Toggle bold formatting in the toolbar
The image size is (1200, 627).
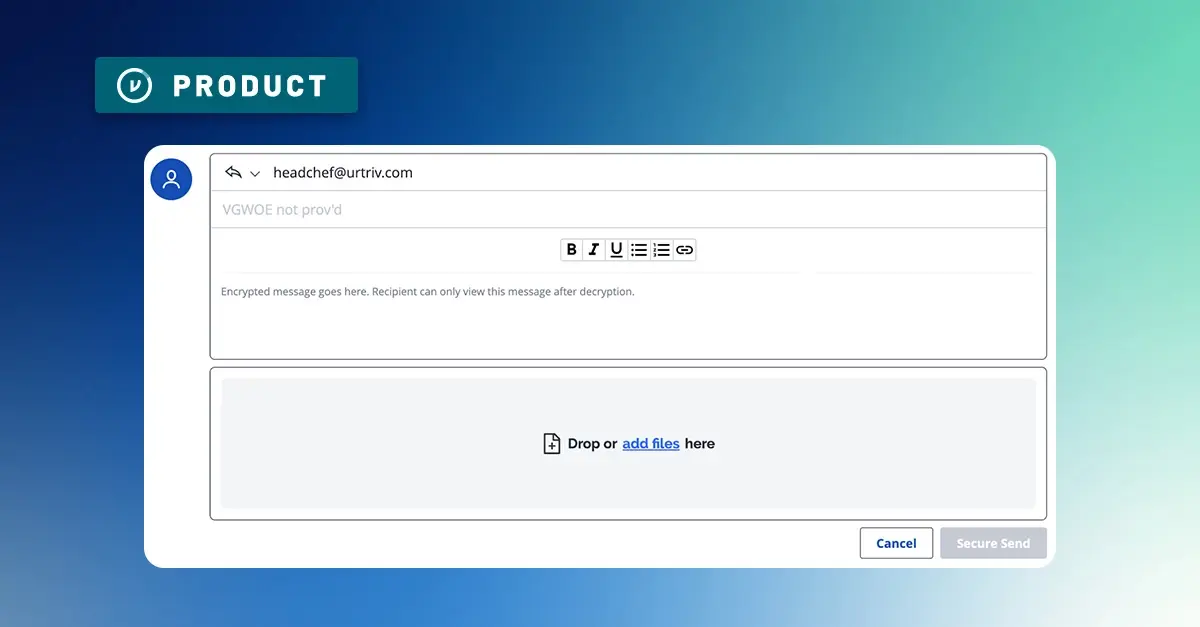point(571,250)
